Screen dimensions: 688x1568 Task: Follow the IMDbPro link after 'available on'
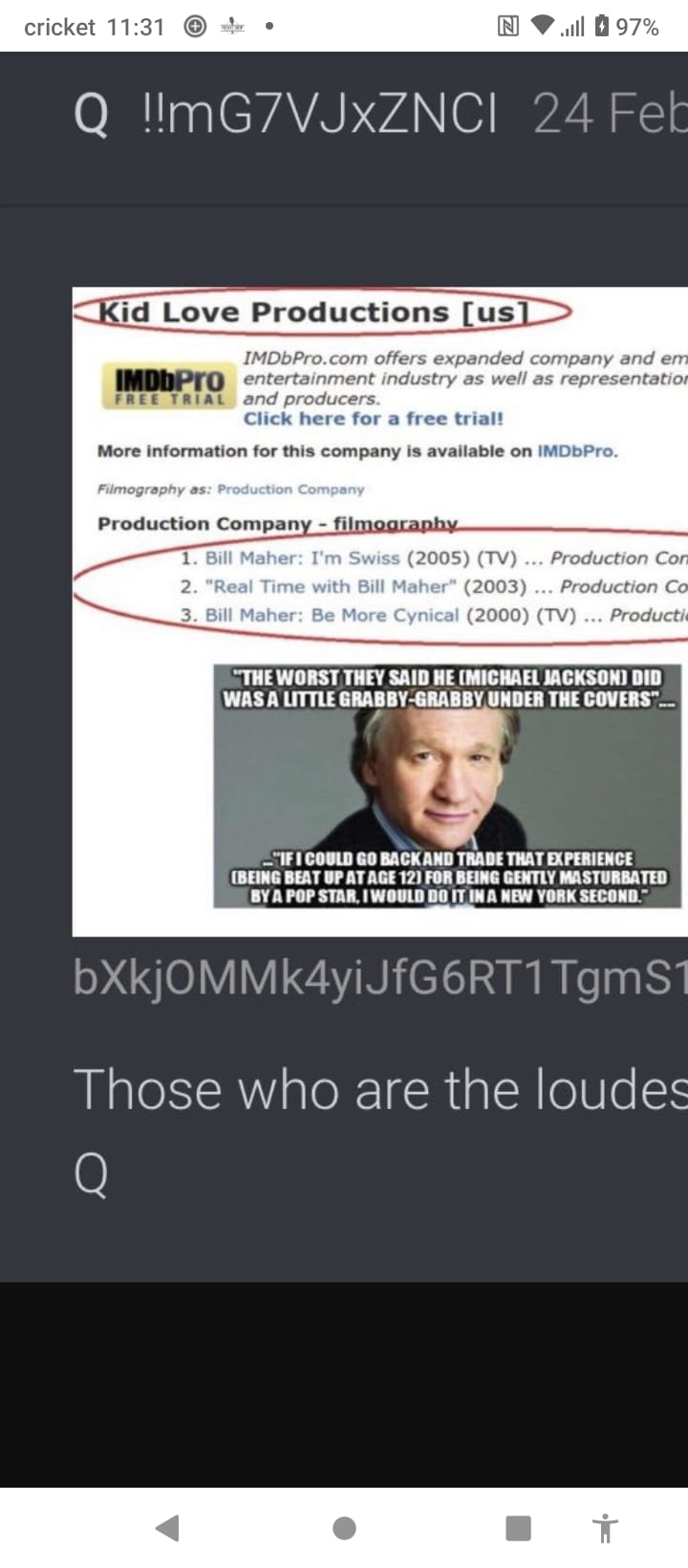point(577,451)
